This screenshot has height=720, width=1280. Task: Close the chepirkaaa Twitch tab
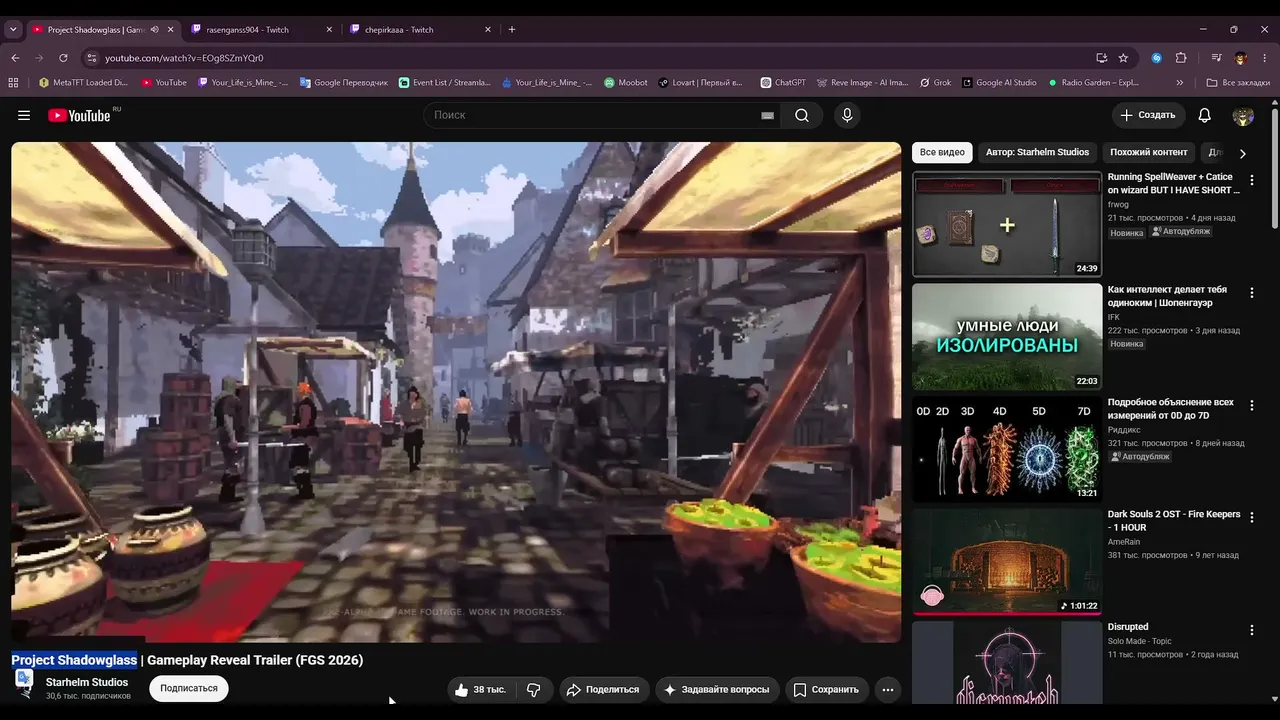pos(488,30)
